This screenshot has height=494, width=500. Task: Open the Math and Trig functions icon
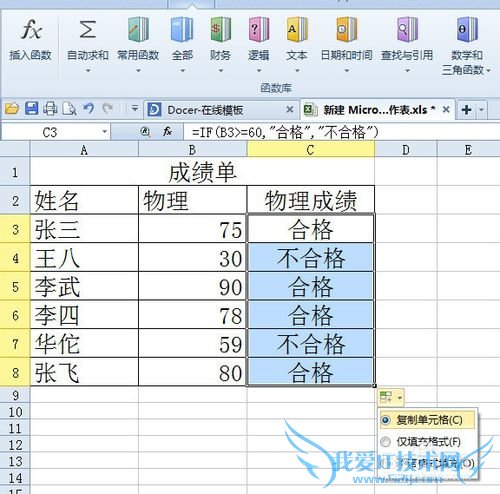point(467,30)
